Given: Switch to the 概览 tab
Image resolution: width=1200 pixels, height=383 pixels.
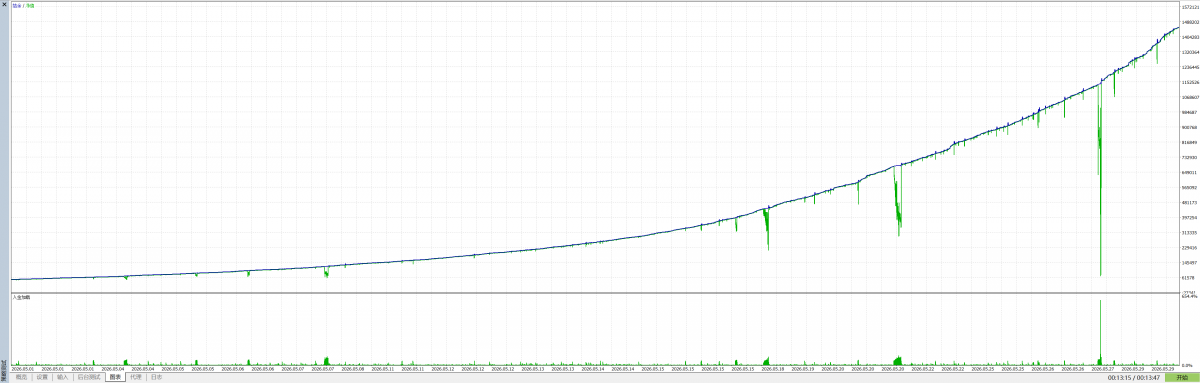Looking at the screenshot, I should point(20,377).
